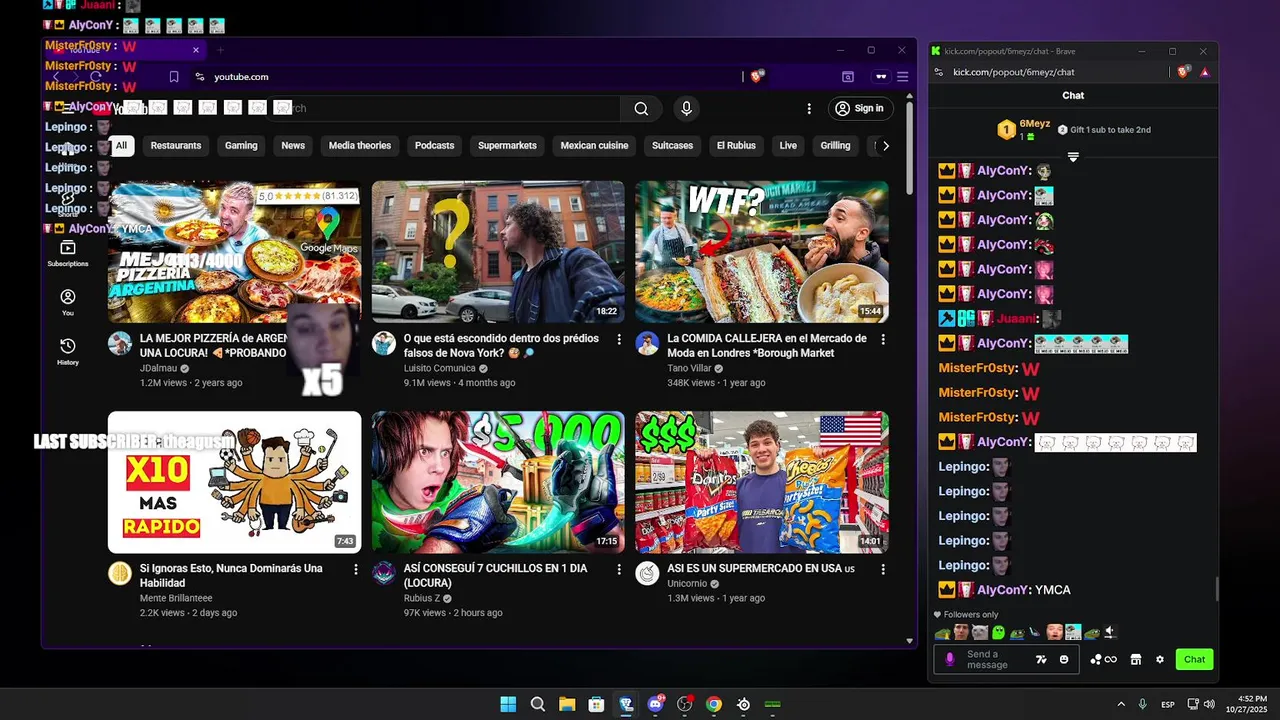Screen dimensions: 1280x720
Task: Open the X10 MAS RAPIDO video thumbnail
Action: point(234,482)
